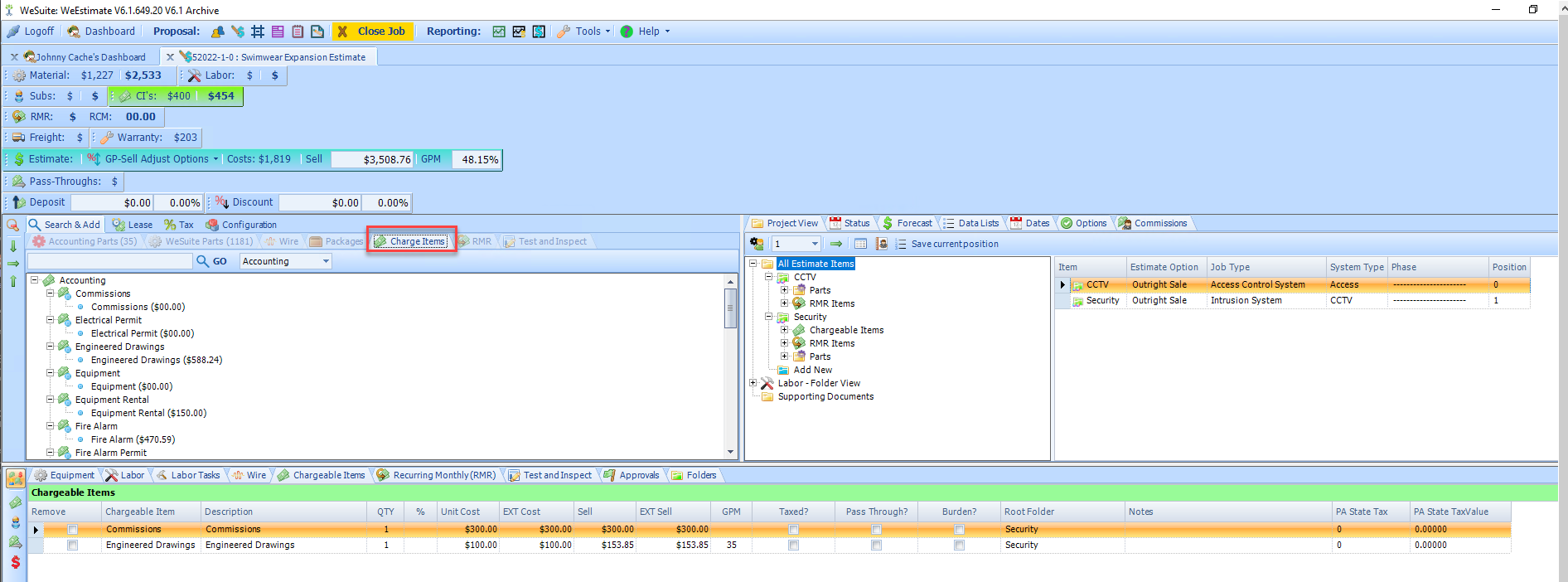1568x582 pixels.
Task: Toggle Taxed checkbox in Commissions row
Action: point(794,530)
